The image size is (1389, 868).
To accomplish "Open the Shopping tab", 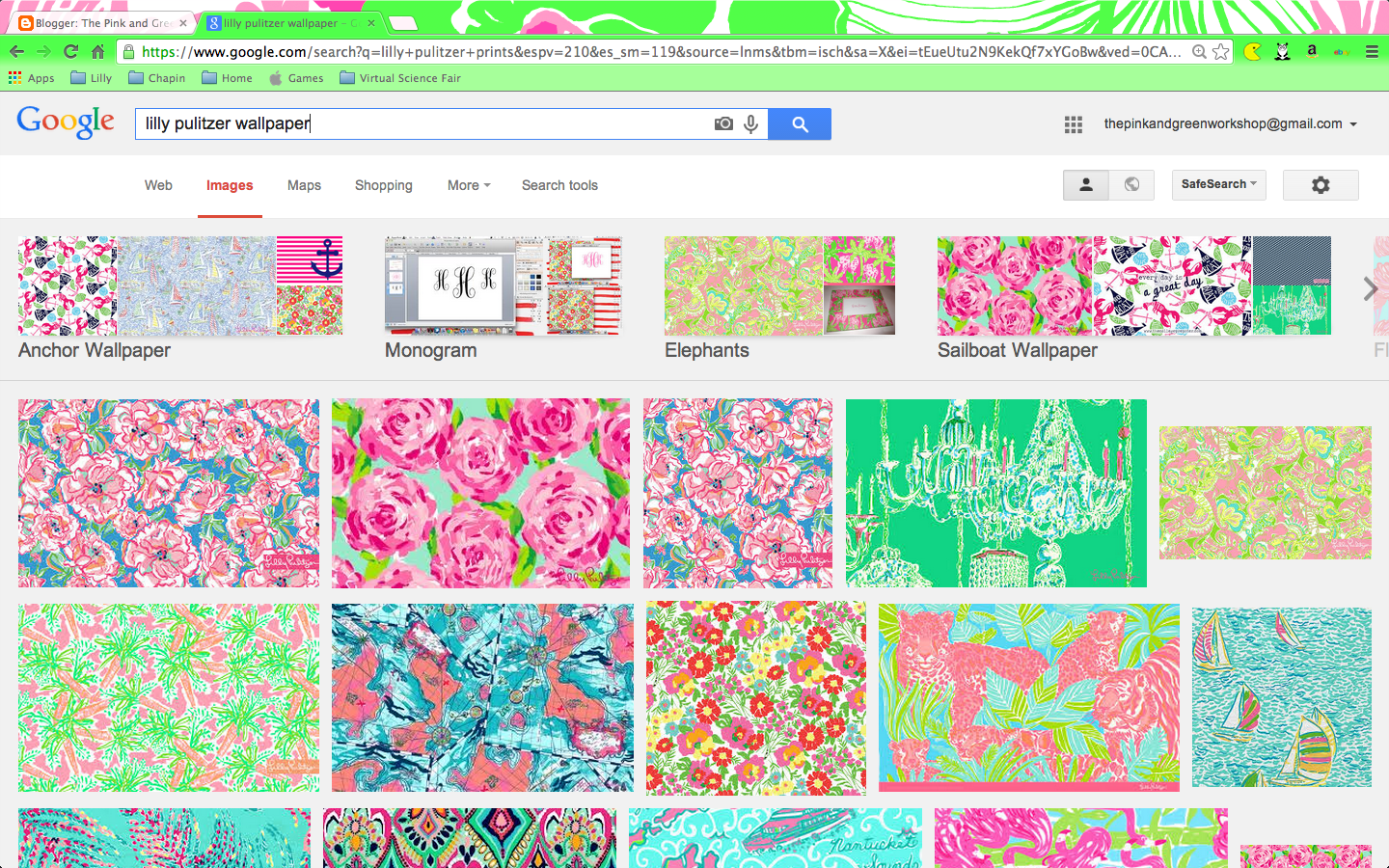I will (383, 185).
